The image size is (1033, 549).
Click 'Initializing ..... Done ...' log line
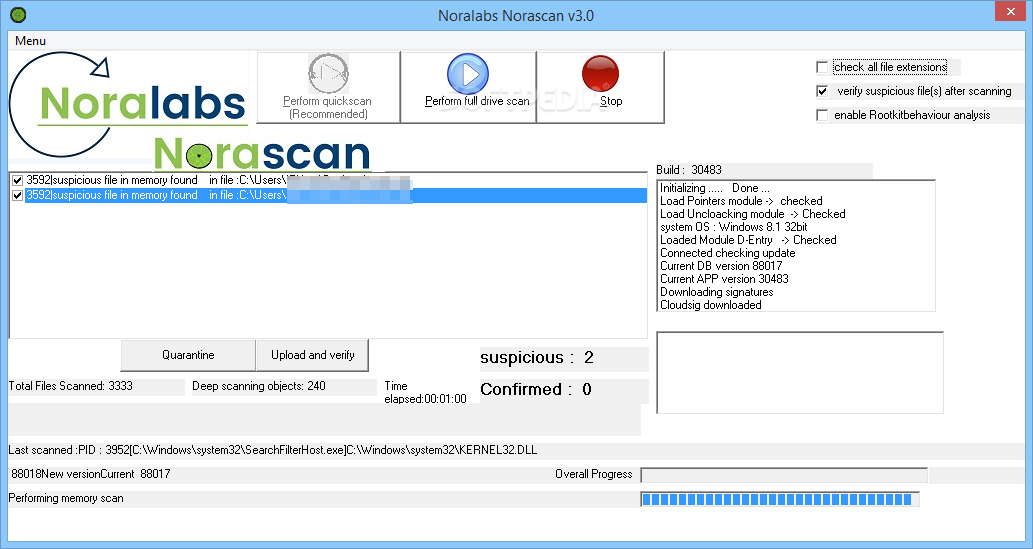[715, 188]
